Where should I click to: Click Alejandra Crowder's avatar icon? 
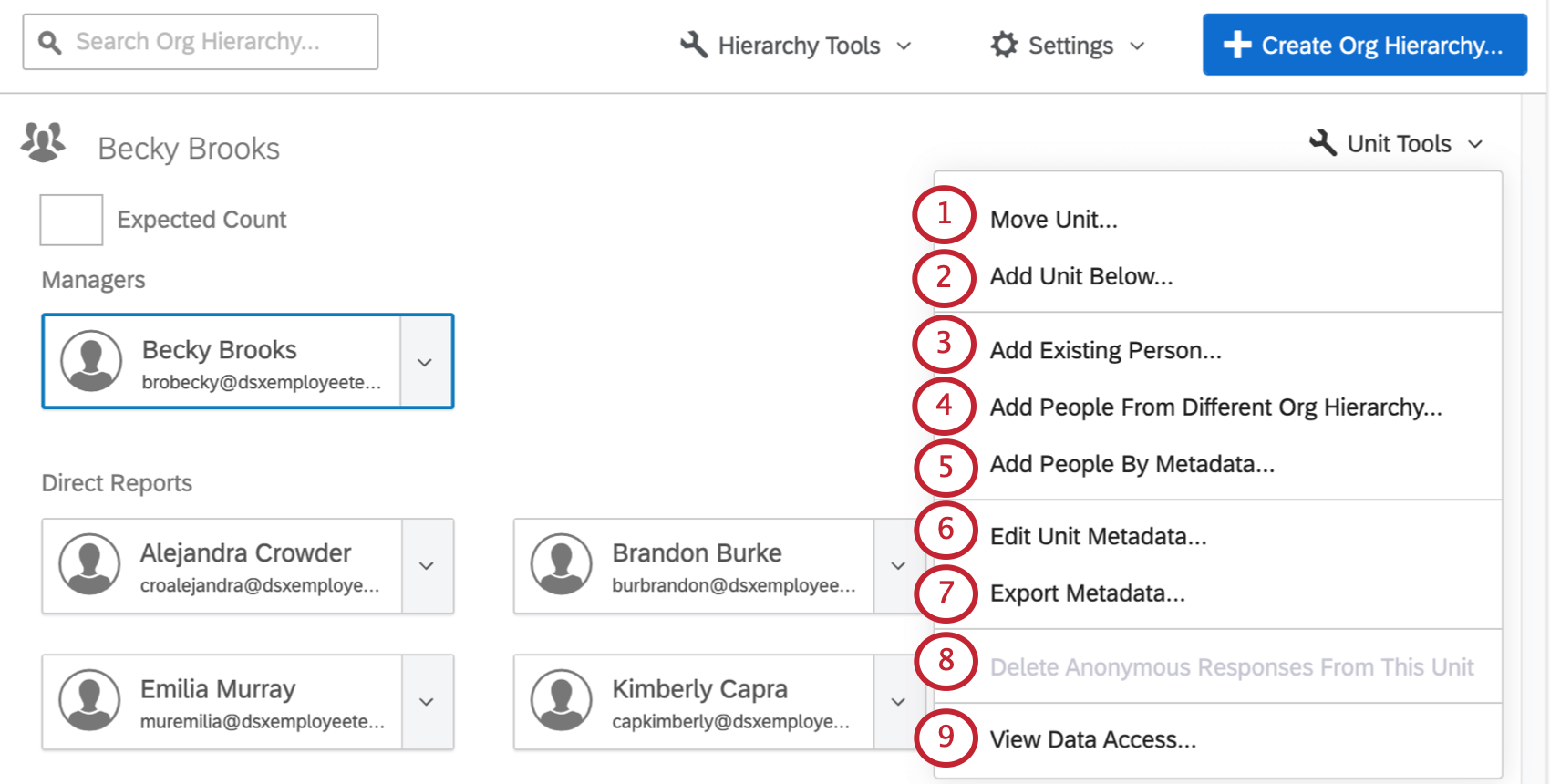point(89,564)
